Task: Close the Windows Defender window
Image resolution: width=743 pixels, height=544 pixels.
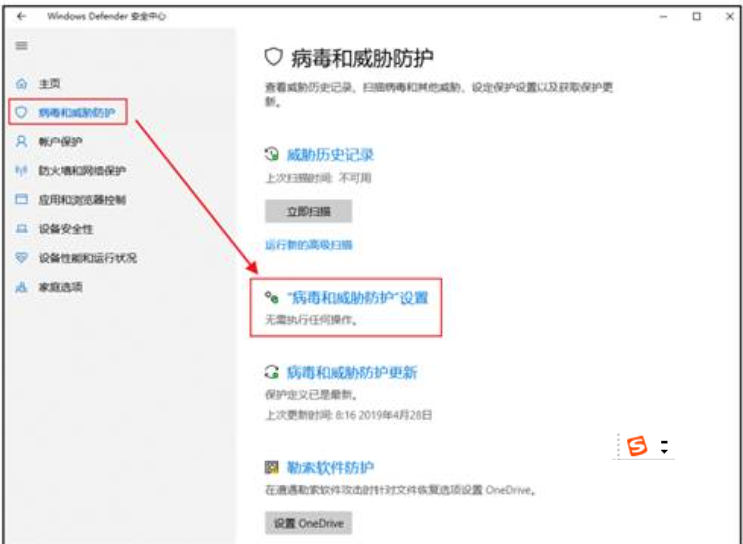Action: click(730, 17)
